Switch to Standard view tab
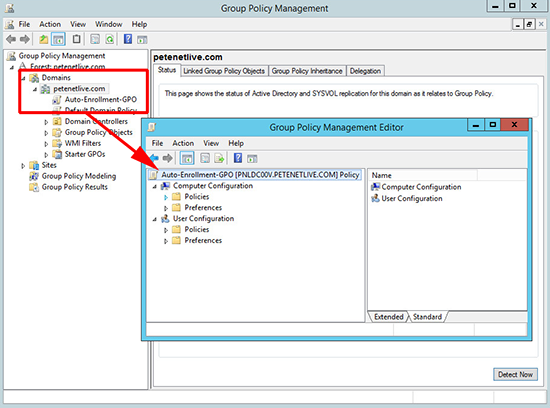Screen dimensions: 550x408 click(x=427, y=317)
